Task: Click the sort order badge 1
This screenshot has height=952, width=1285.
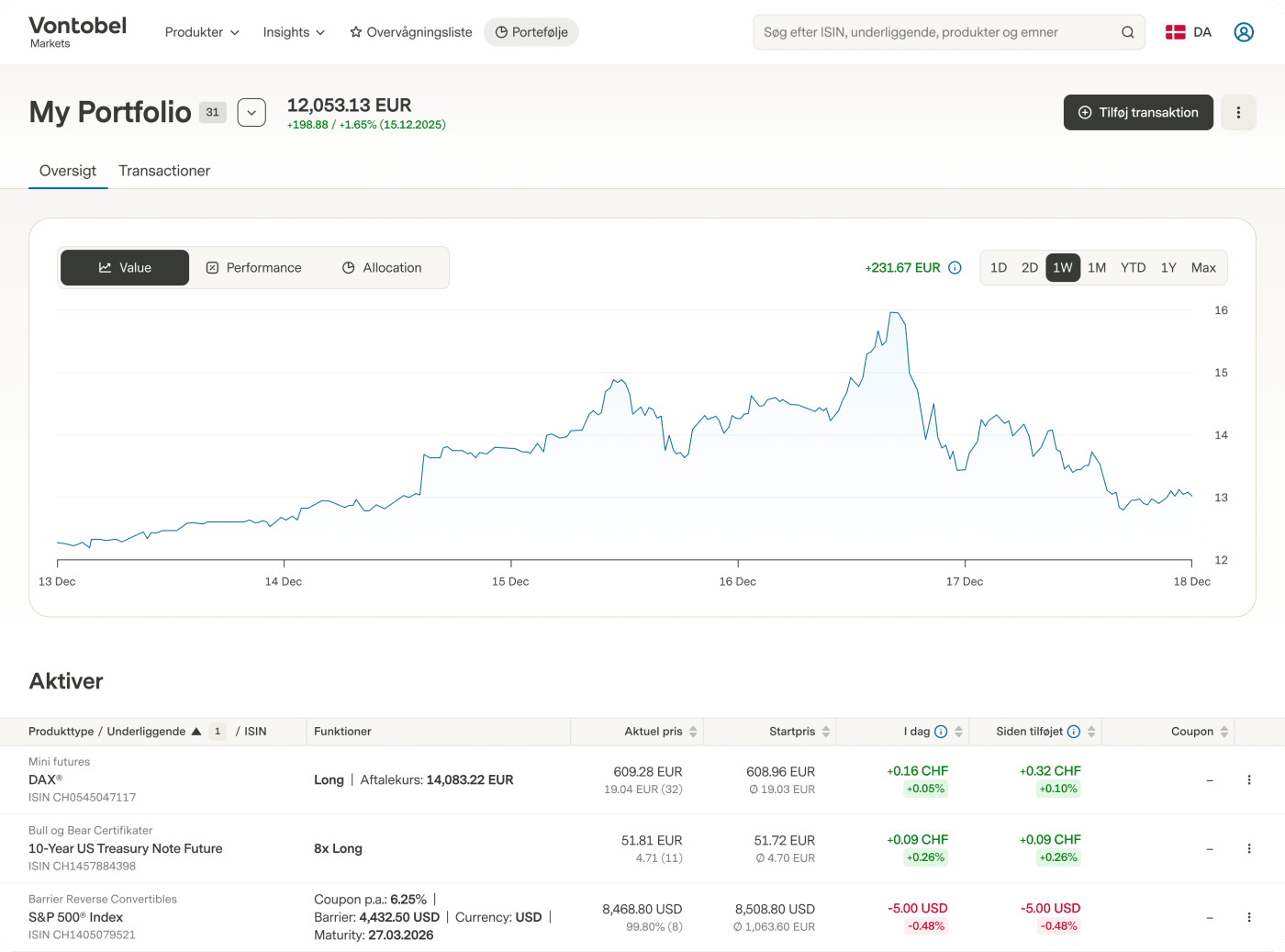Action: coord(218,732)
